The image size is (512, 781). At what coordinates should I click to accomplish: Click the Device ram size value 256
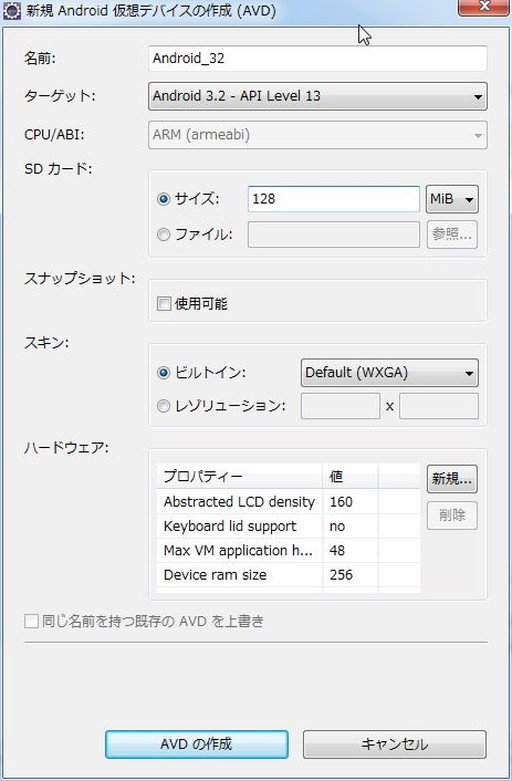341,575
